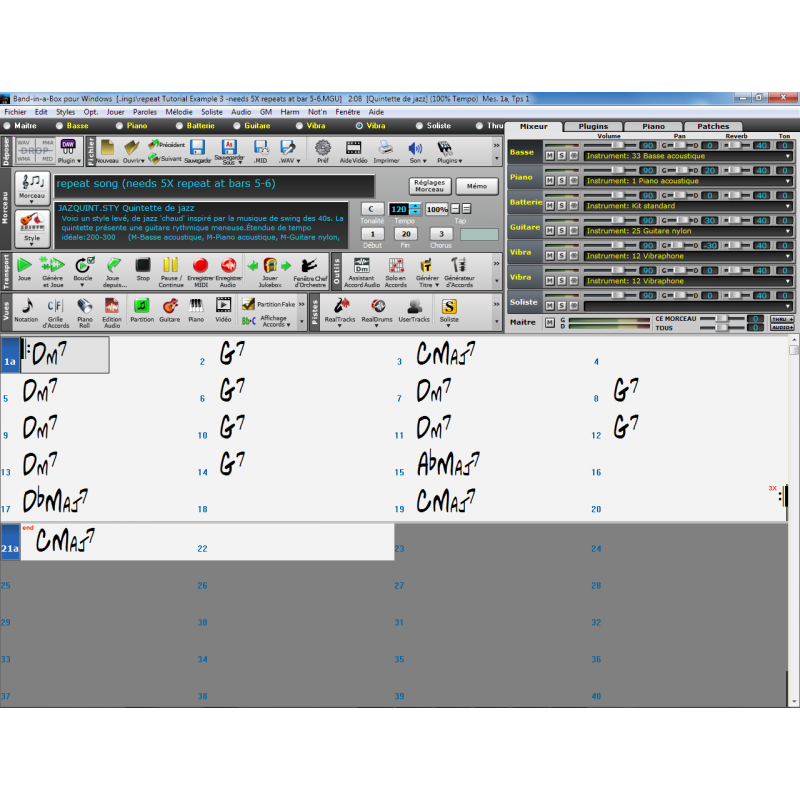
Task: Open the RealTracks dropdown
Action: tap(340, 326)
